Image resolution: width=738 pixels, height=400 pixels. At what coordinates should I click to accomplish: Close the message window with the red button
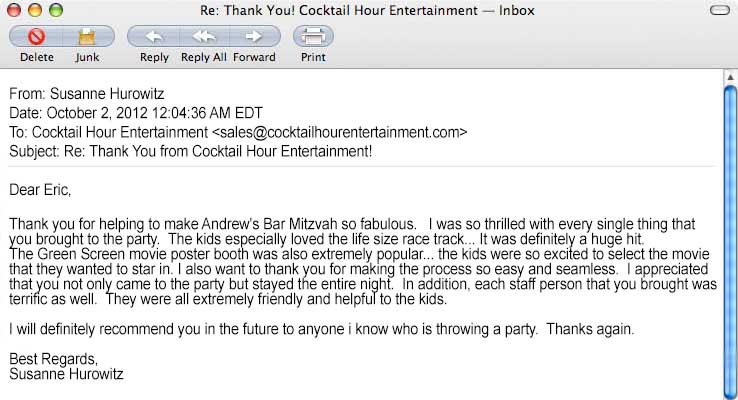point(15,11)
